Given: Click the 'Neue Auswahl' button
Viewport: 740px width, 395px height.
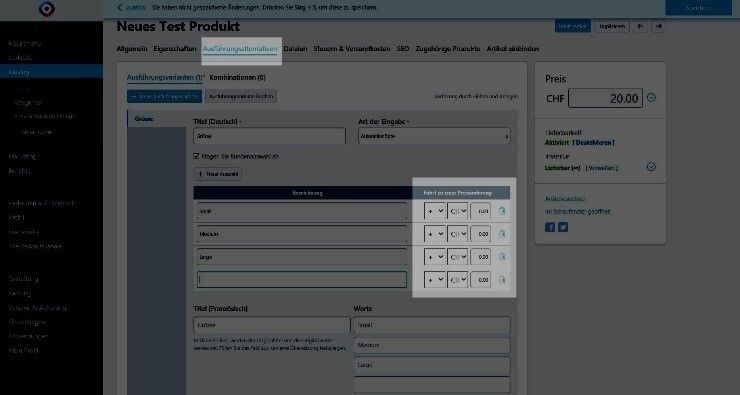Looking at the screenshot, I should point(218,174).
